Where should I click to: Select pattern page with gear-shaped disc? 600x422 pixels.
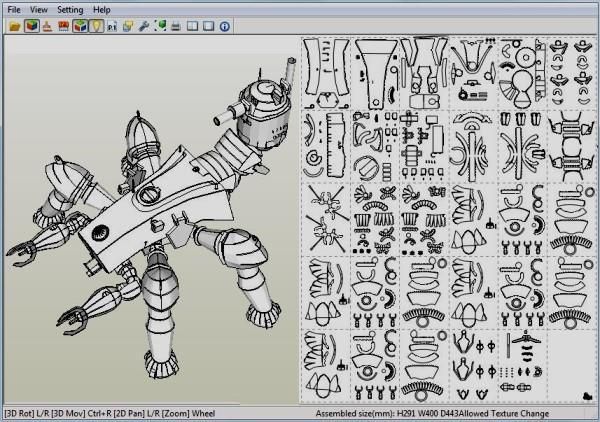523,73
